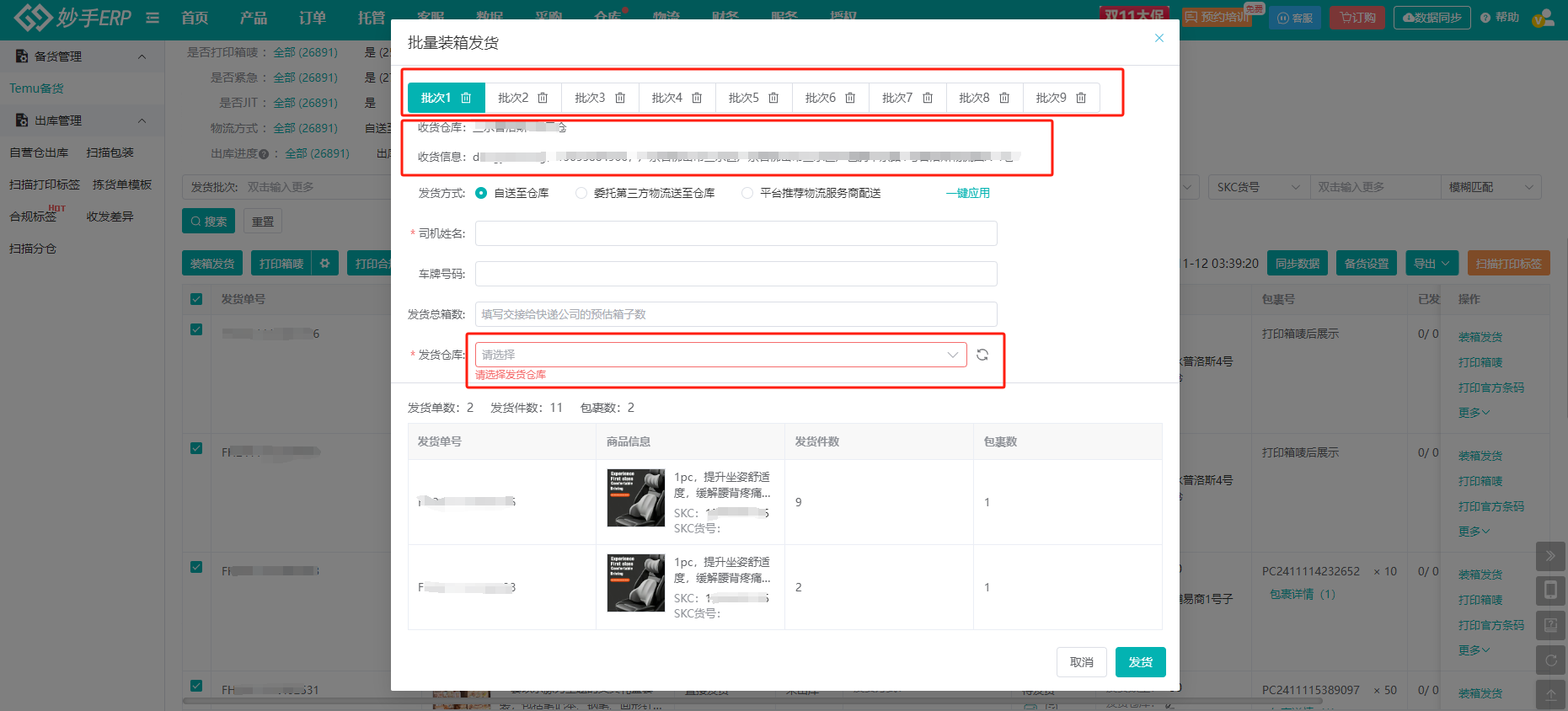Refresh the 发货仓库 warehouse list icon
The height and width of the screenshot is (711, 1568).
(x=982, y=355)
